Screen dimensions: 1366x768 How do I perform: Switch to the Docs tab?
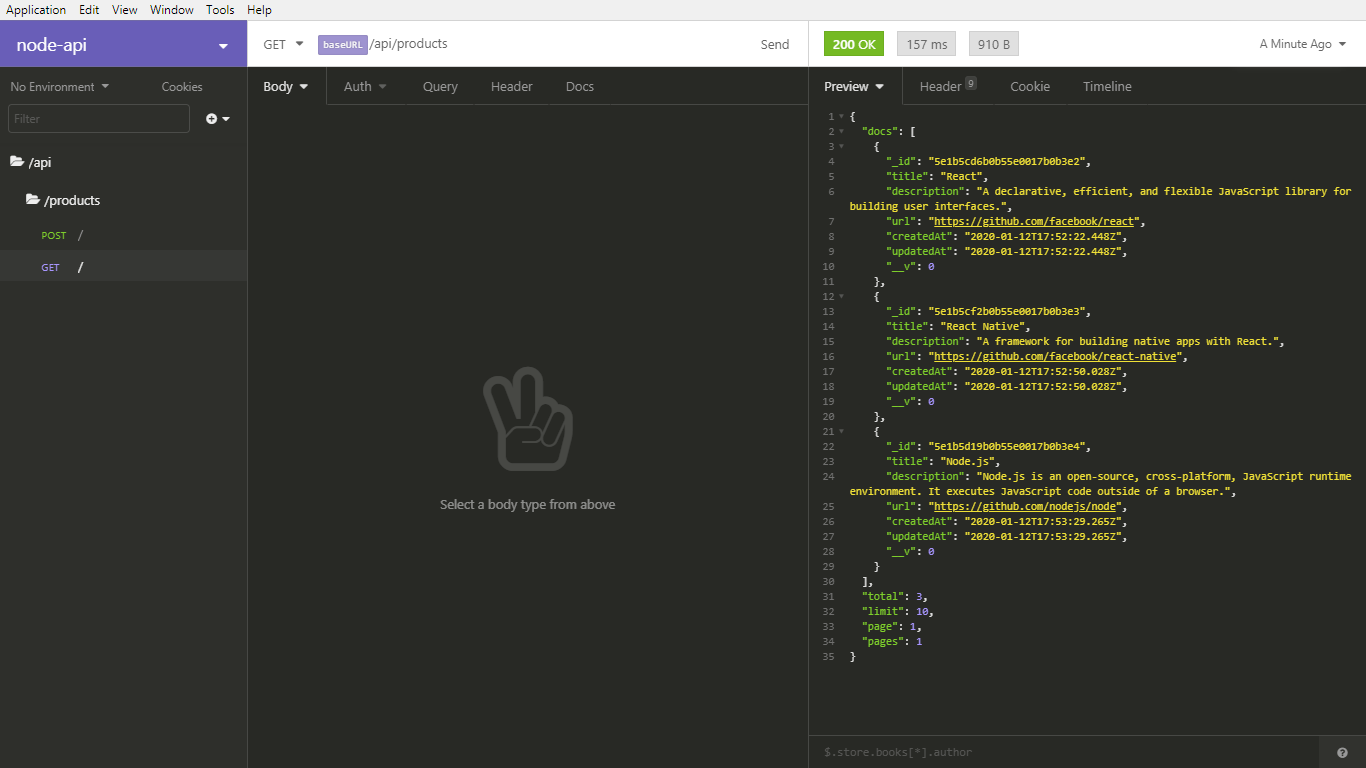[x=580, y=86]
